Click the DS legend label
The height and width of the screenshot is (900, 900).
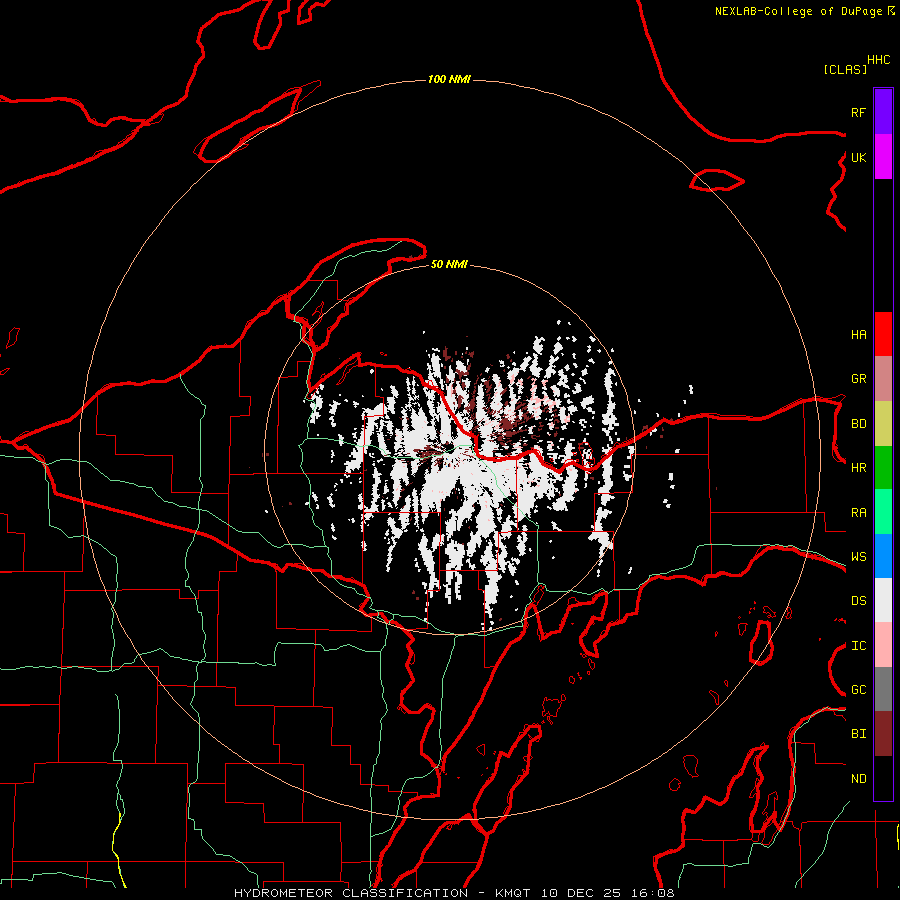click(x=858, y=601)
